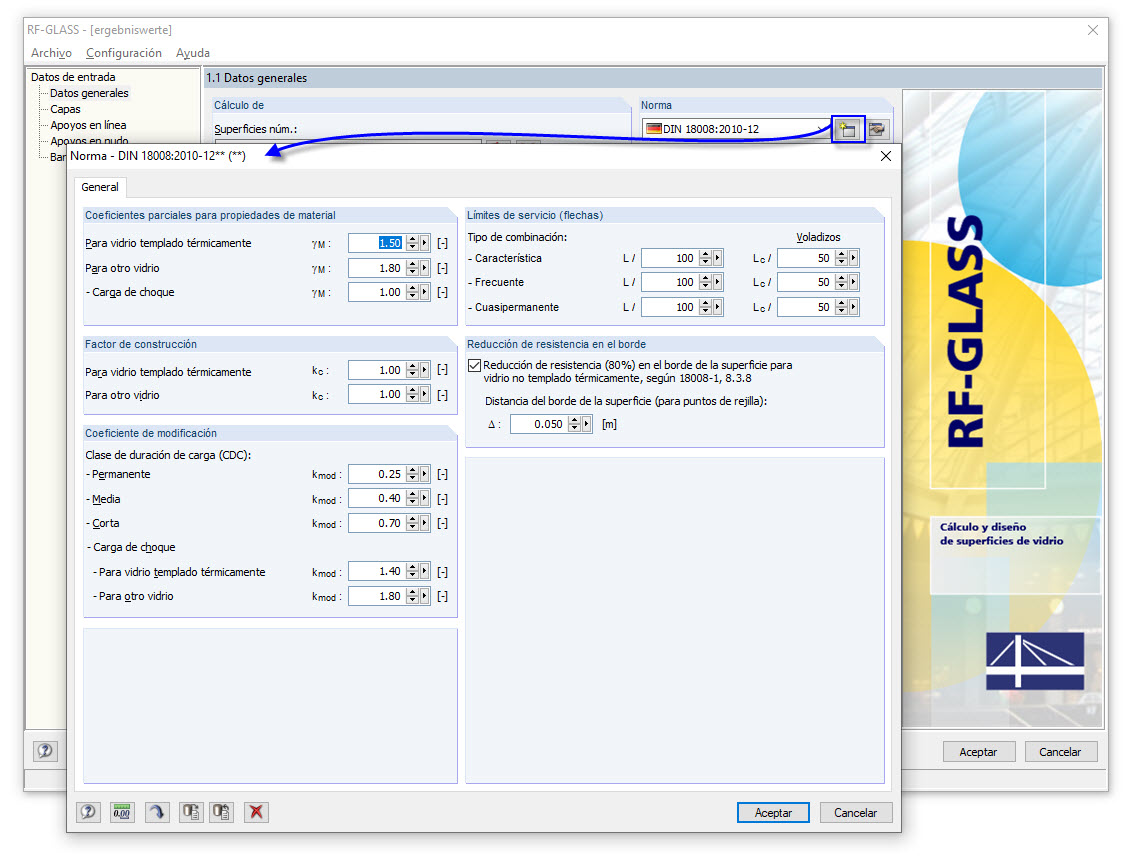Open arrow menu for Media kmod value
1127x864 pixels.
click(x=425, y=499)
